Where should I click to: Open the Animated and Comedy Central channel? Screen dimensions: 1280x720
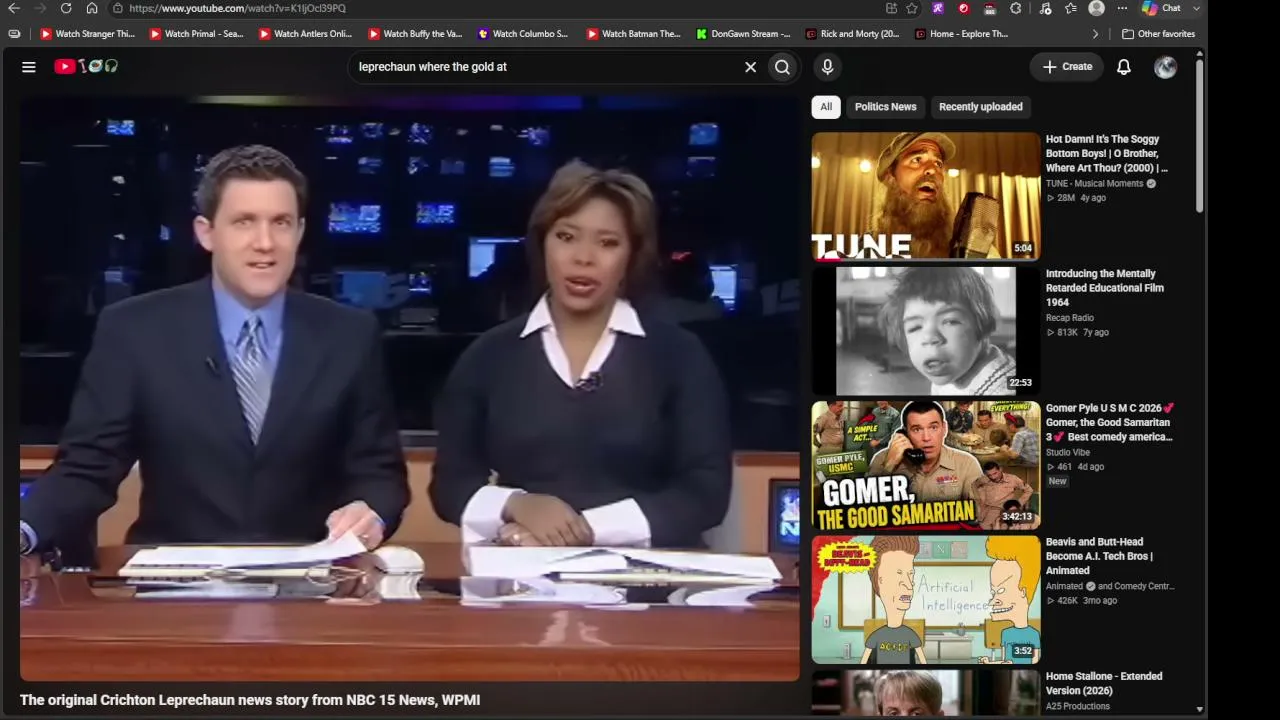click(x=1110, y=586)
